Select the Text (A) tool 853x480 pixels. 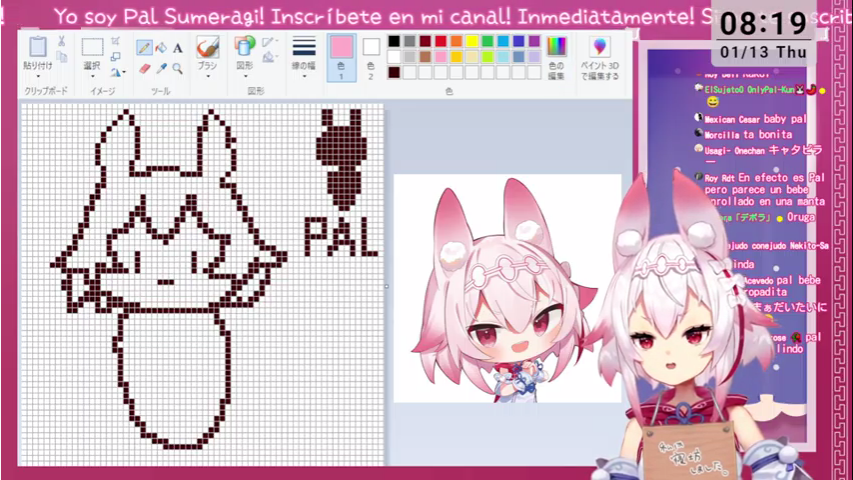pos(177,48)
